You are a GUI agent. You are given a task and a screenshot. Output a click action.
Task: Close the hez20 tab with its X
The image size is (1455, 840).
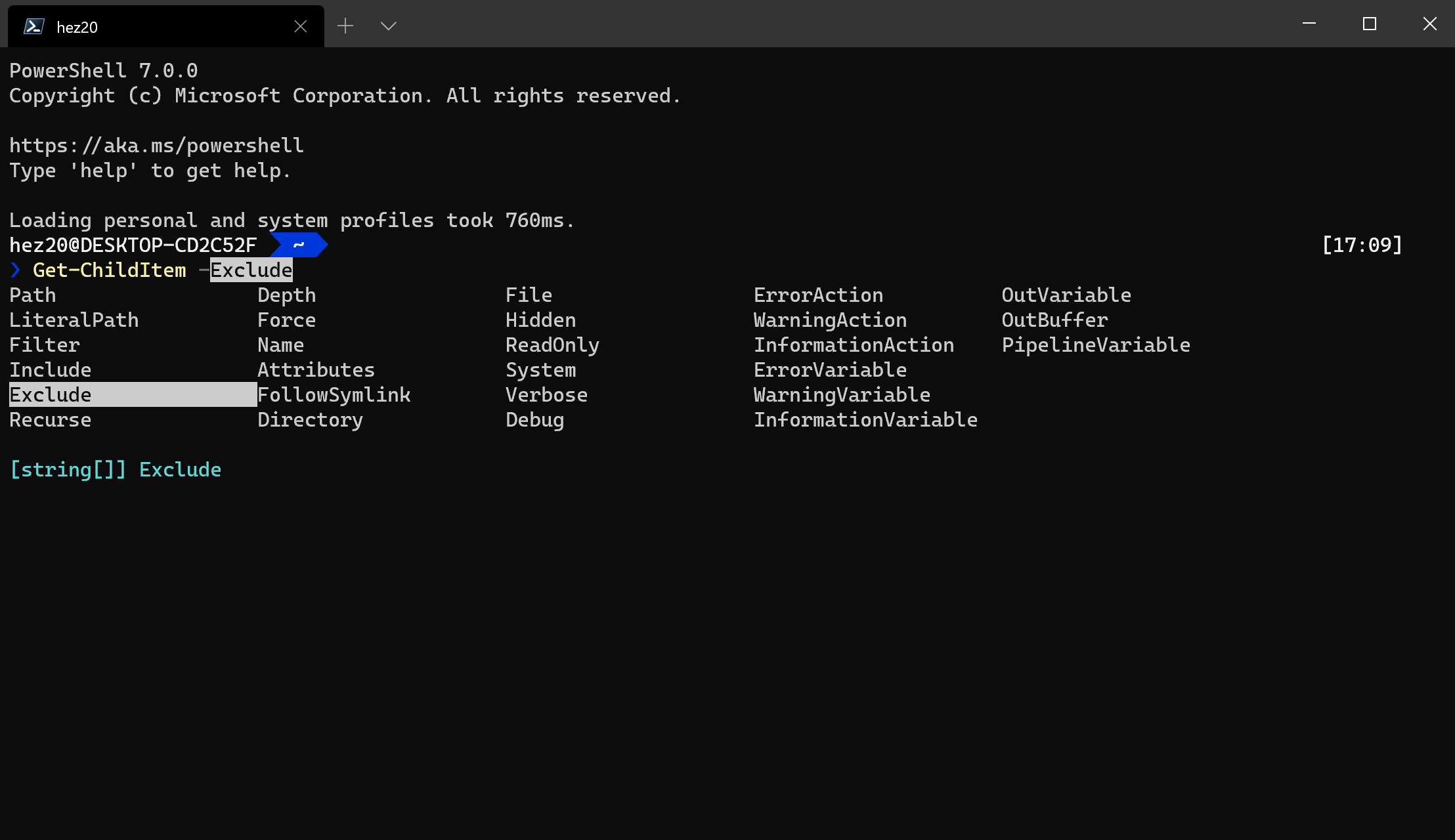tap(301, 26)
